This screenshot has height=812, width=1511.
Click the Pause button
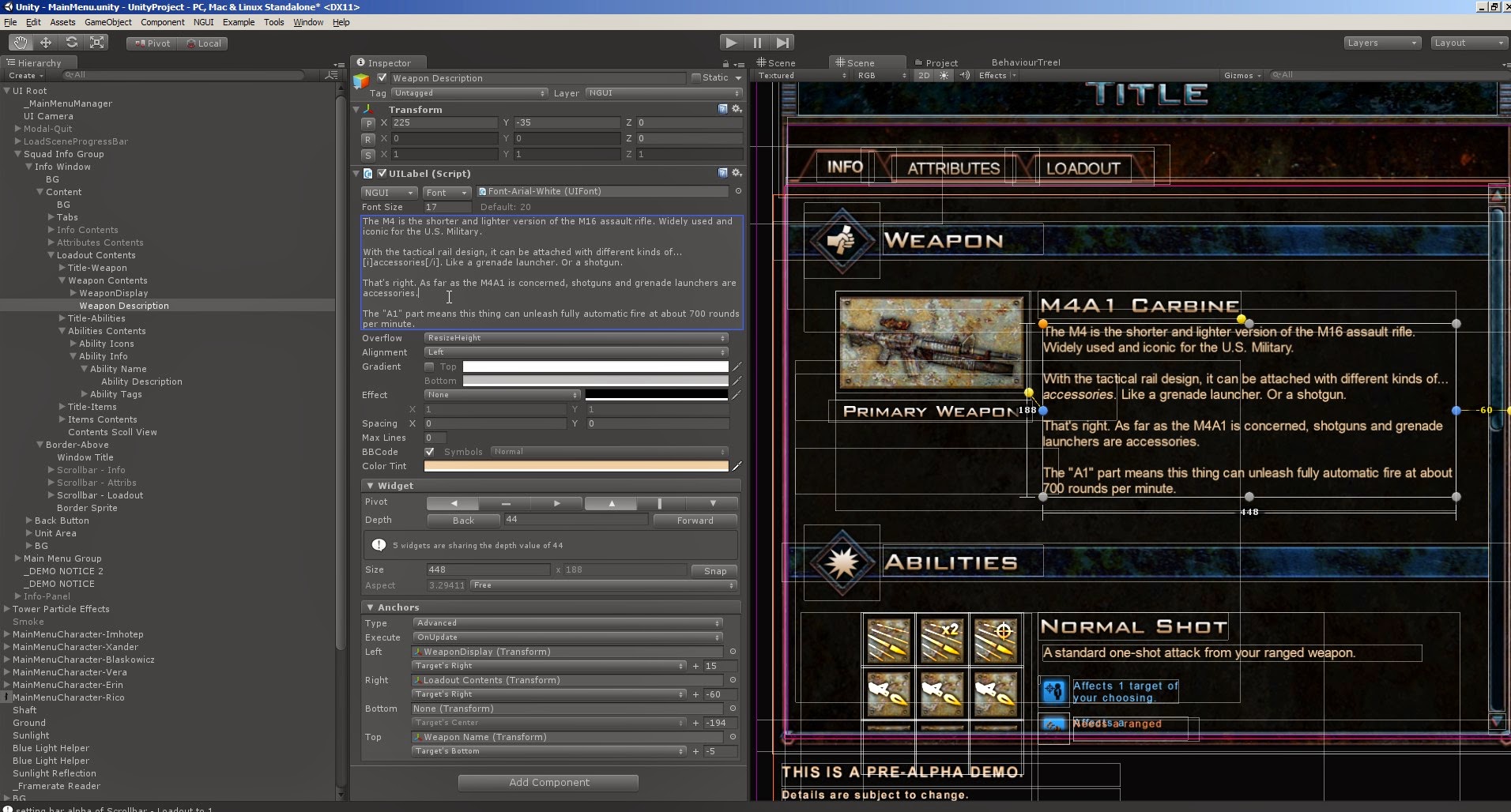[757, 43]
